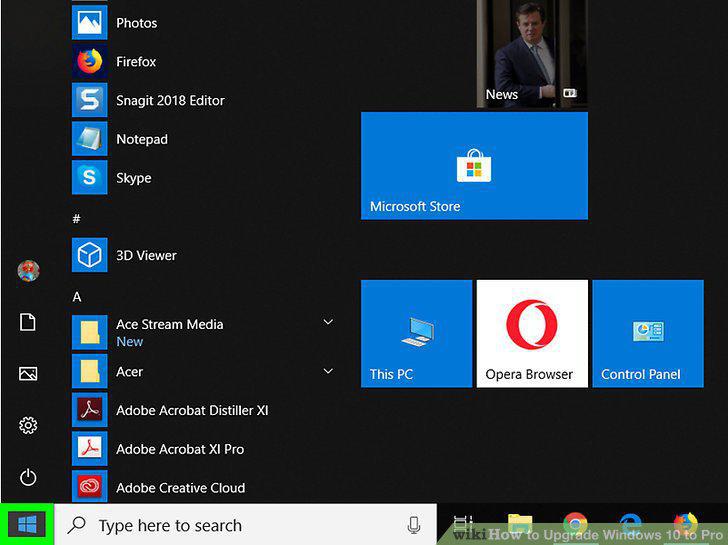This screenshot has height=545, width=728.
Task: Click the Type here to search box
Action: (x=245, y=525)
